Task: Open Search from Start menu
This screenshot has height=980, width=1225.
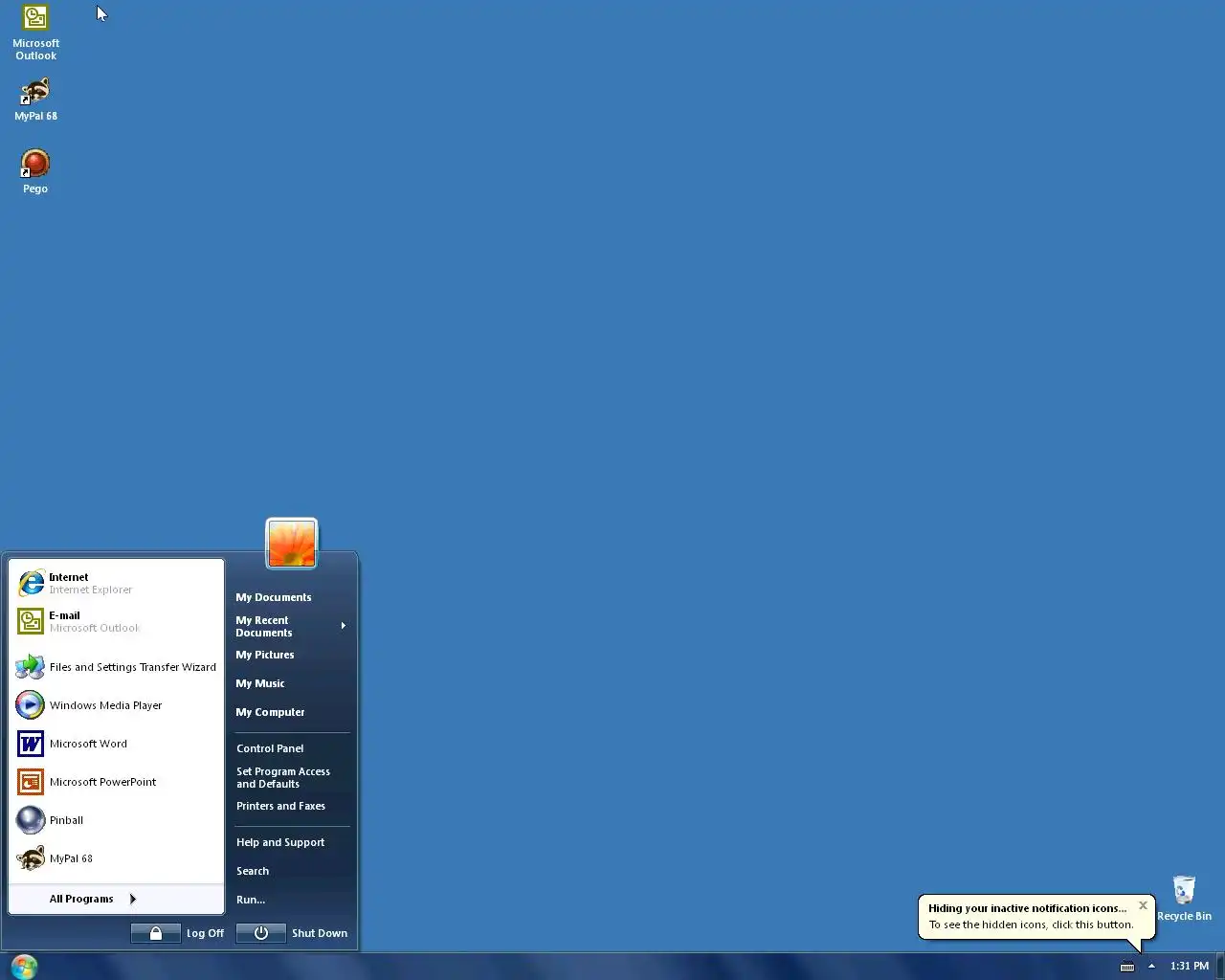Action: (x=253, y=871)
